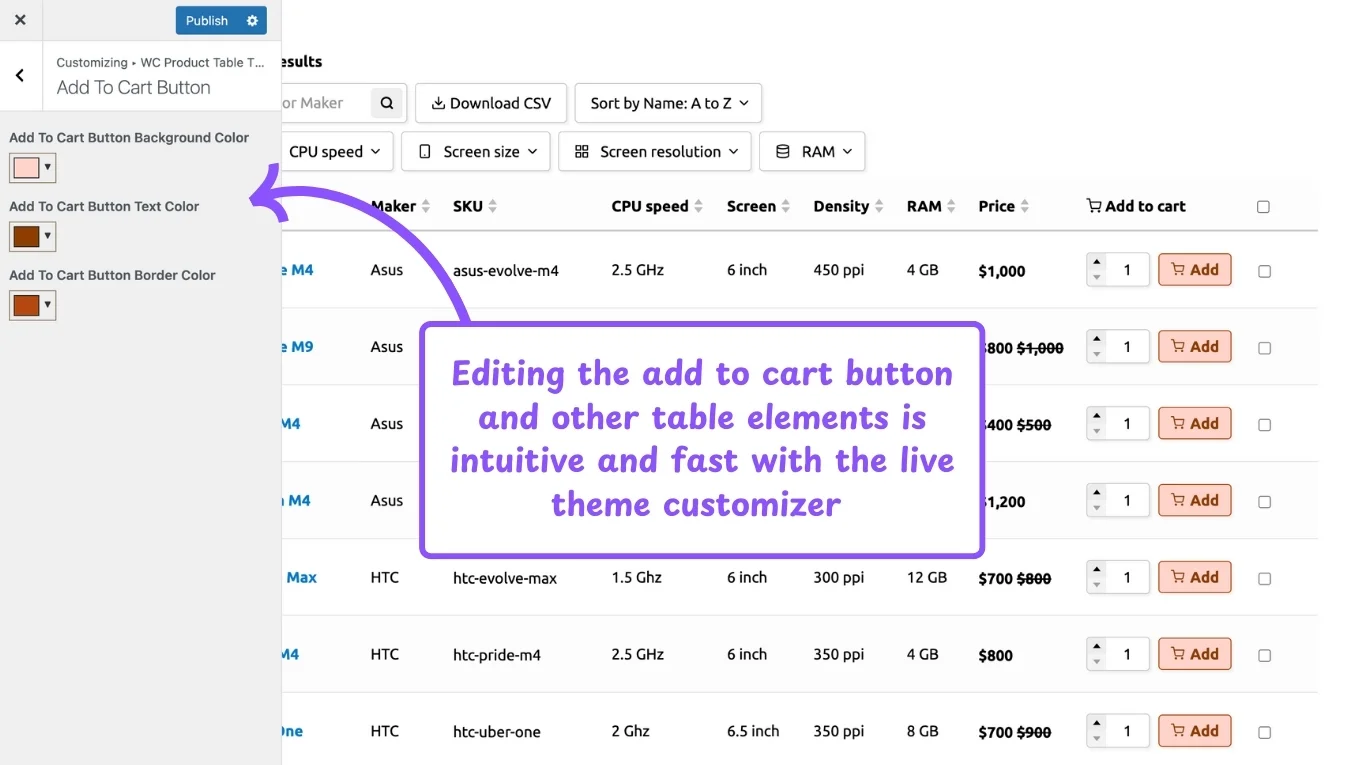Add htc-evolve-max to cart
1350x765 pixels.
point(1195,577)
